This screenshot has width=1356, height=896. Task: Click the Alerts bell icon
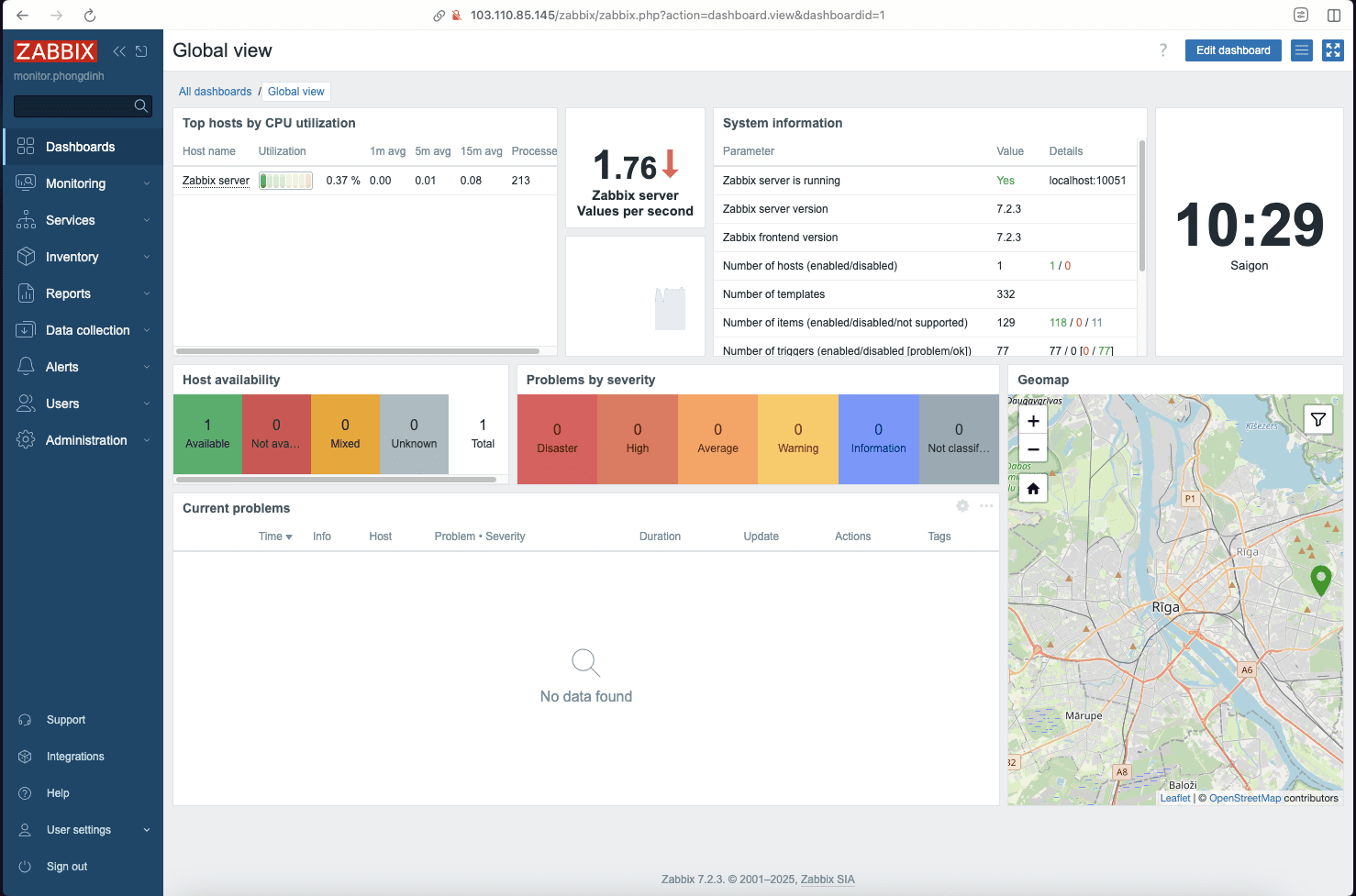pos(26,367)
